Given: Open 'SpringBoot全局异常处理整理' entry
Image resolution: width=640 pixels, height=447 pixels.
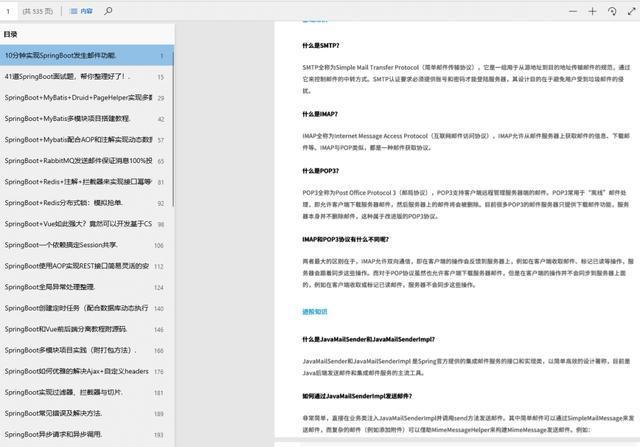Looking at the screenshot, I should point(87,287).
